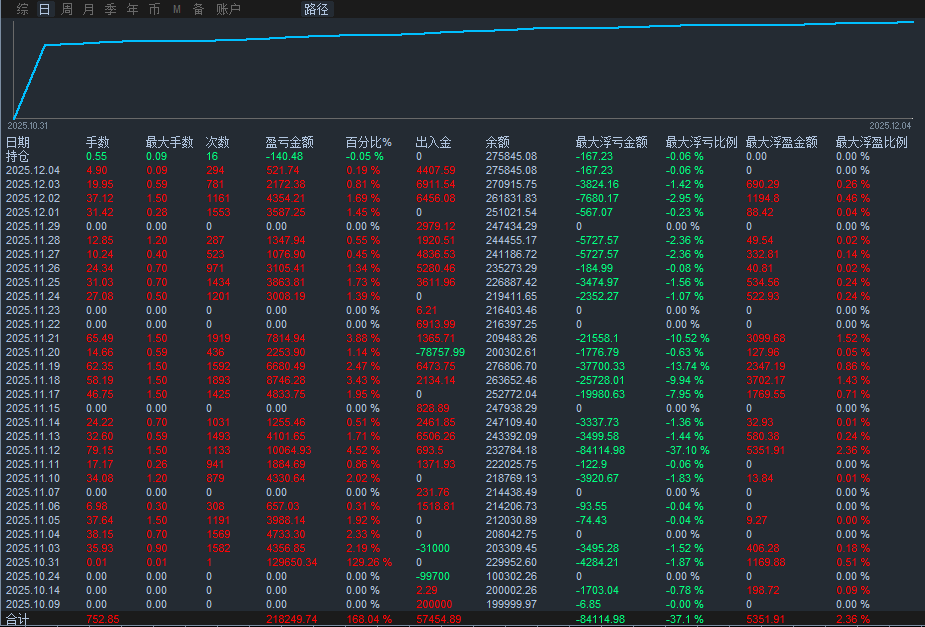The image size is (925, 627).
Task: Select the total profit 218249.74
Action: (x=291, y=619)
